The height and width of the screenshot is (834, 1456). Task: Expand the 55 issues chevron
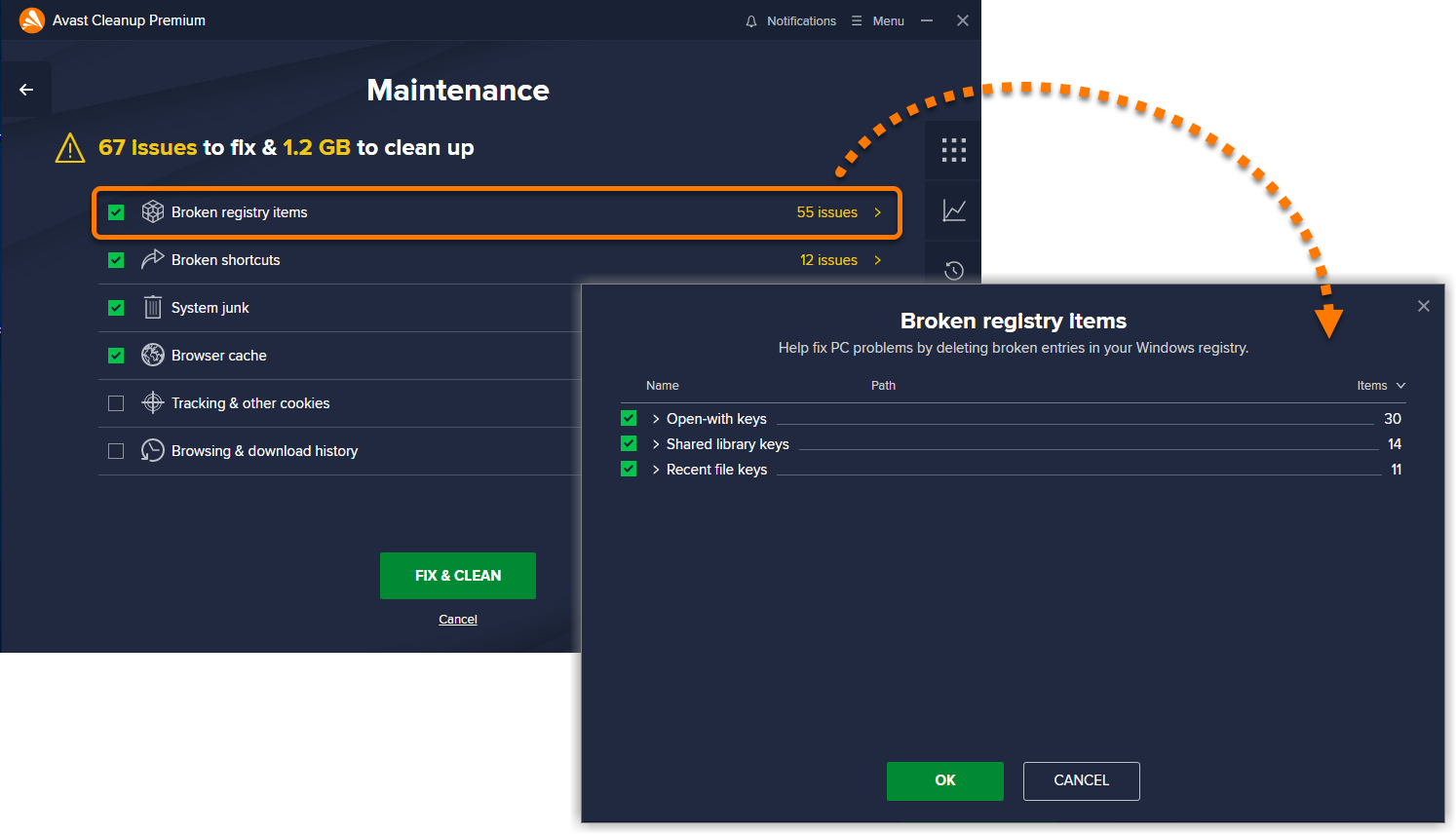pos(878,212)
